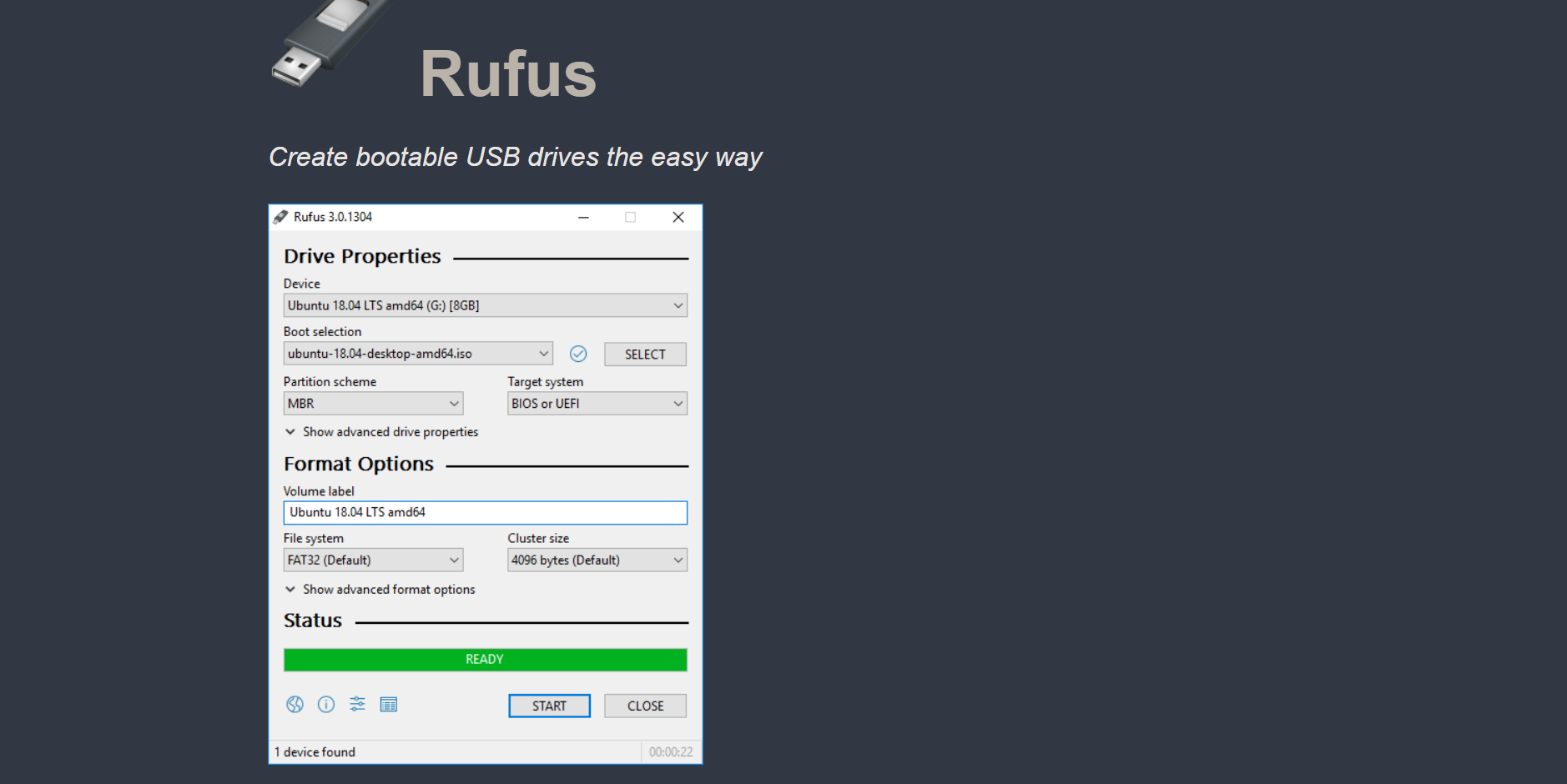The height and width of the screenshot is (784, 1567).
Task: Click the green READY progress bar
Action: [484, 659]
